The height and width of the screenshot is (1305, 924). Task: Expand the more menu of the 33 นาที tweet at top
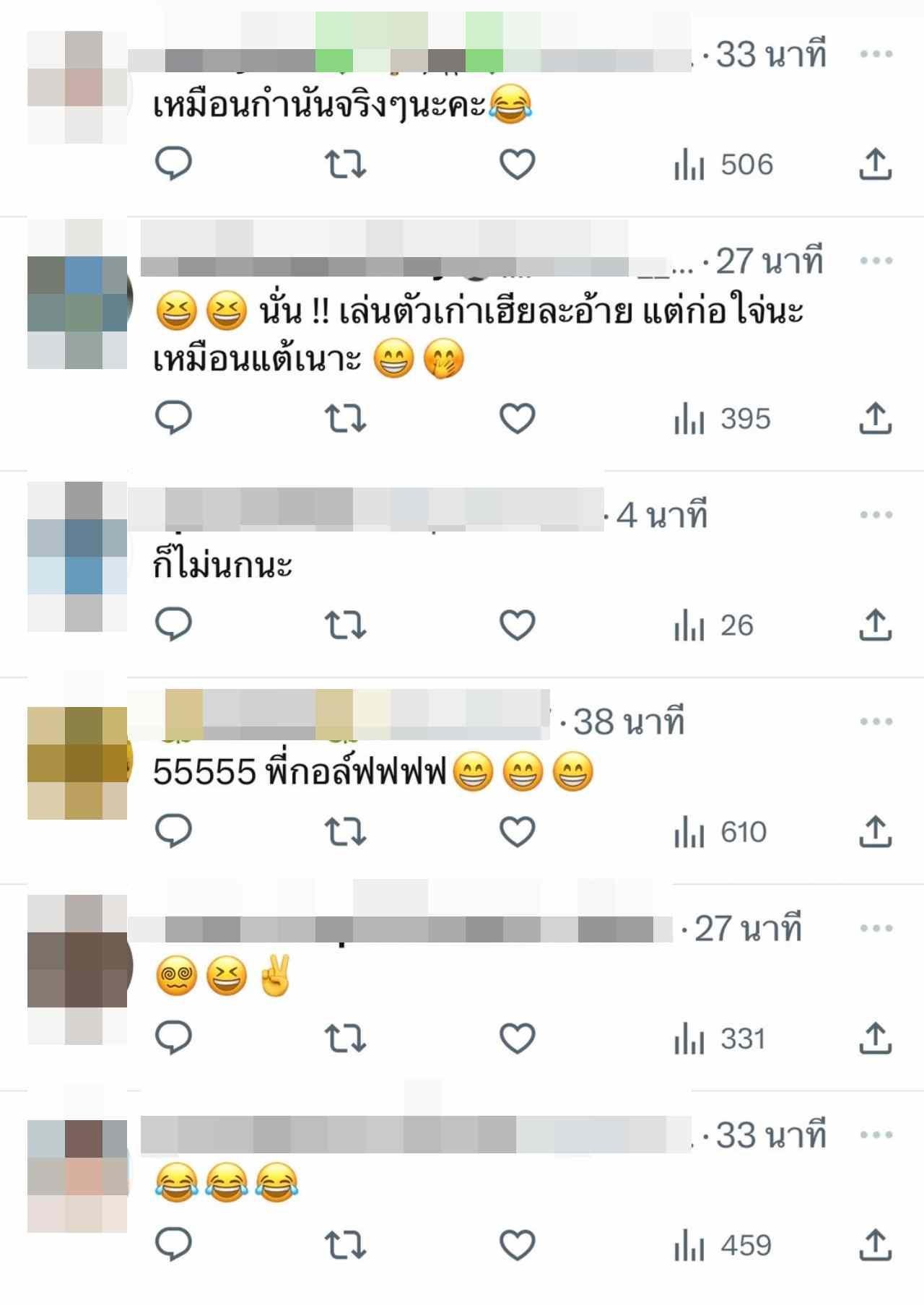(x=876, y=54)
